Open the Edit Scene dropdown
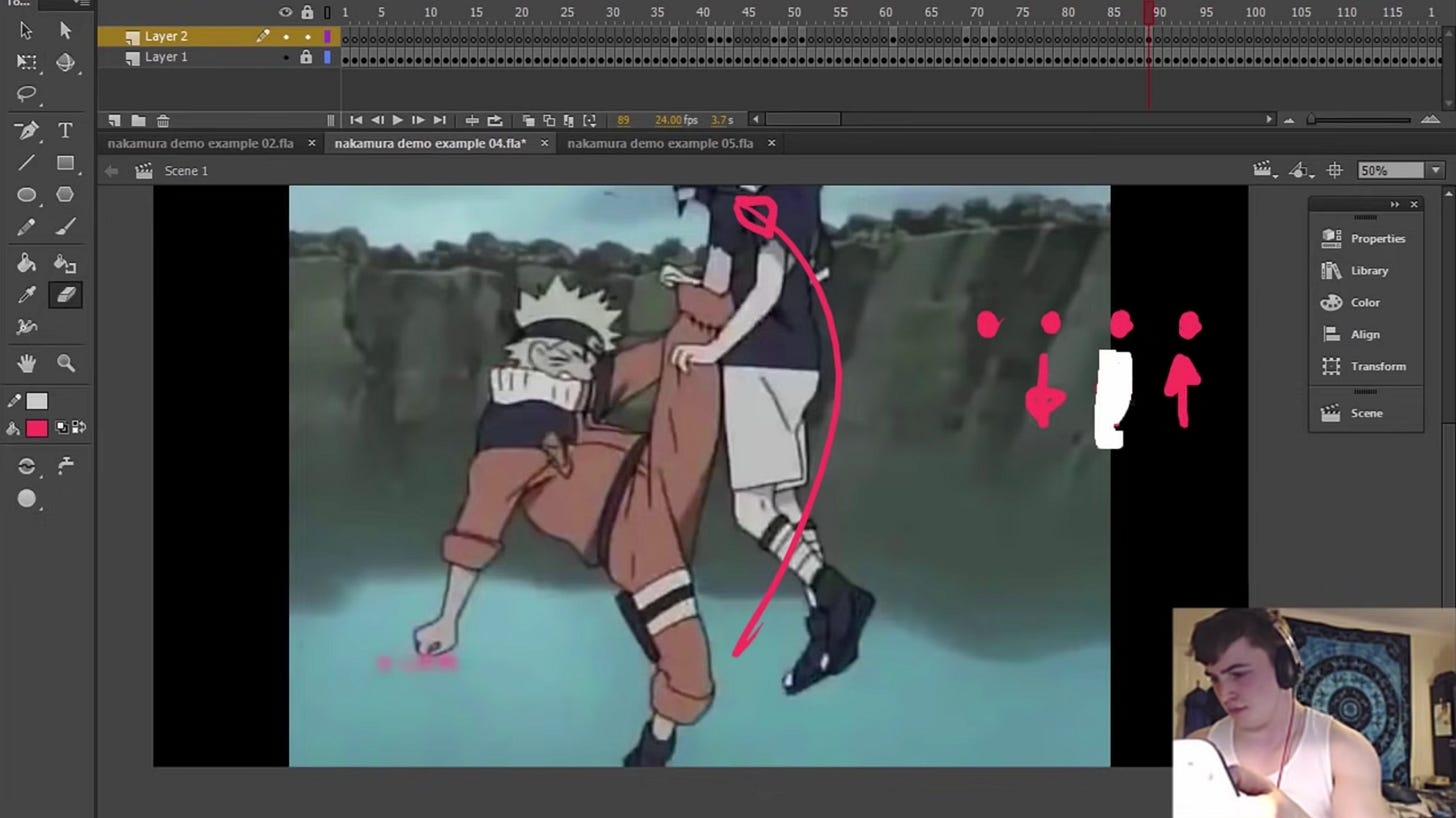The width and height of the screenshot is (1456, 818). click(1265, 171)
